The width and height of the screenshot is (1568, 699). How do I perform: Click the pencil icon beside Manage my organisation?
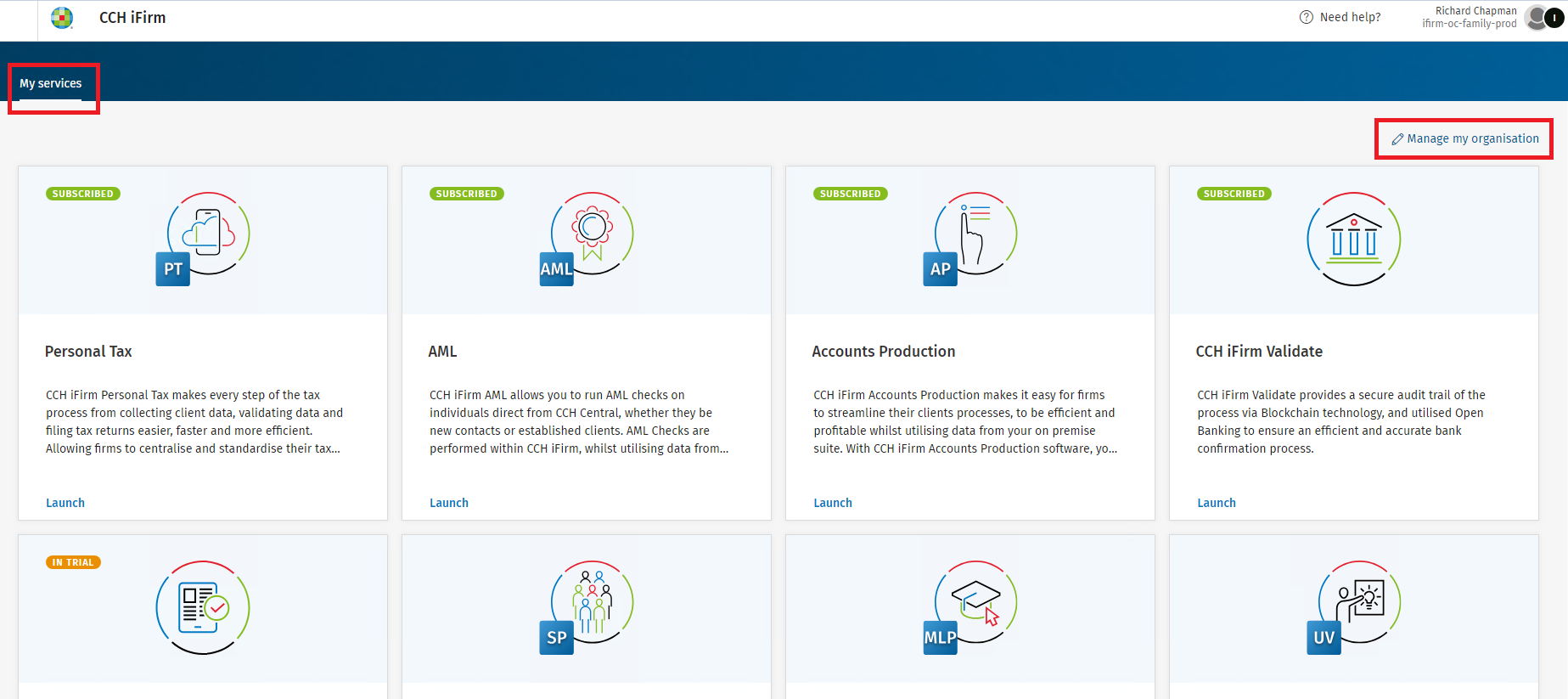(x=1397, y=139)
